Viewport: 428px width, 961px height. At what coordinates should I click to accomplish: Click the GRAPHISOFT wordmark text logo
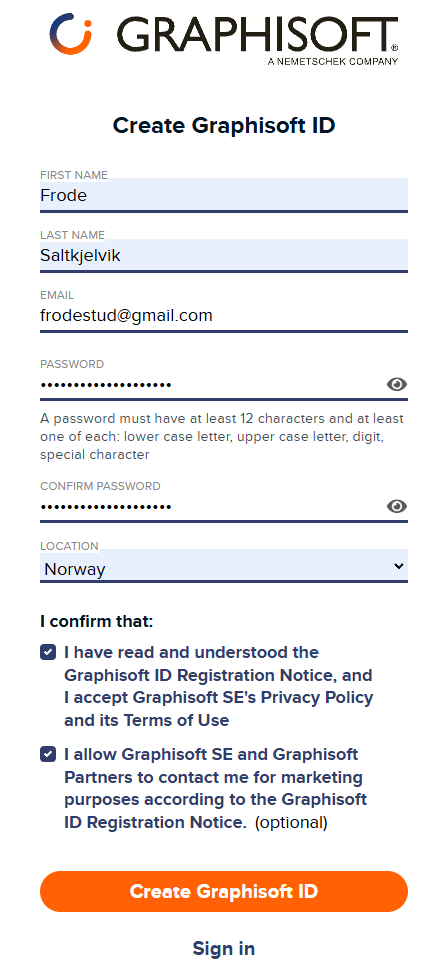click(258, 36)
